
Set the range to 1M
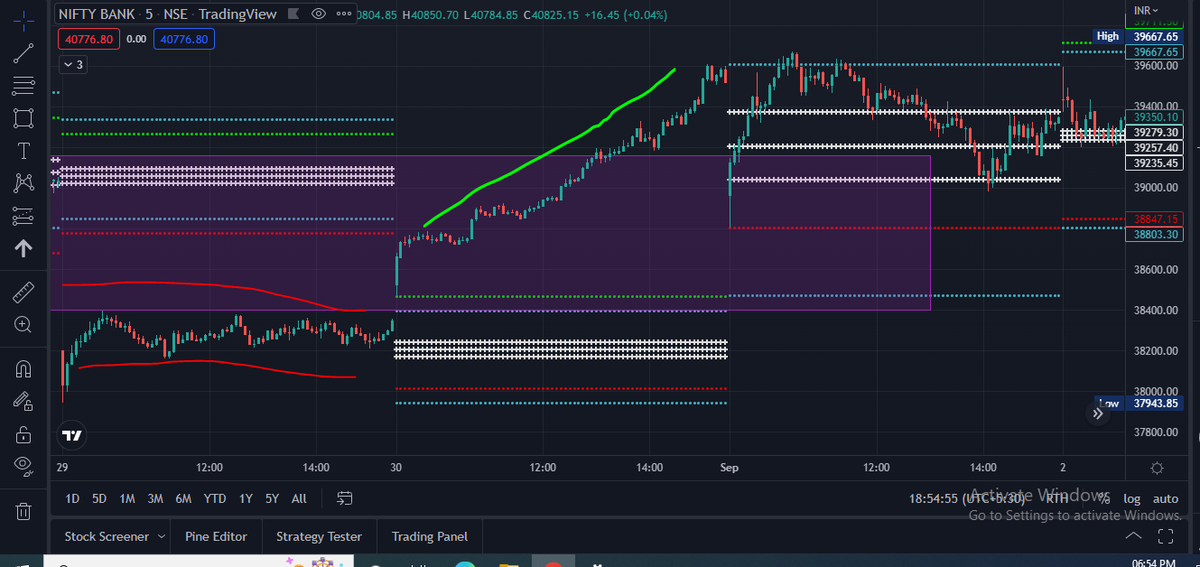pos(127,498)
